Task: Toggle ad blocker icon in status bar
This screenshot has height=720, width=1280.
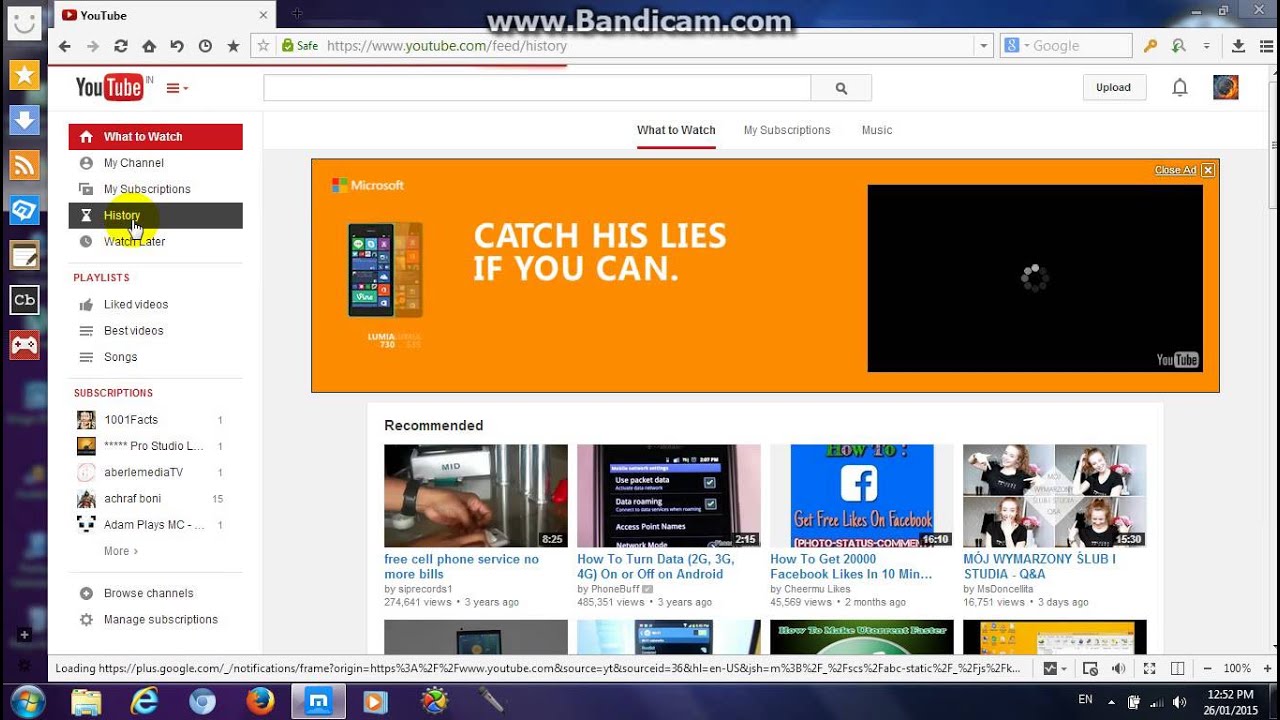Action: pos(1091,668)
